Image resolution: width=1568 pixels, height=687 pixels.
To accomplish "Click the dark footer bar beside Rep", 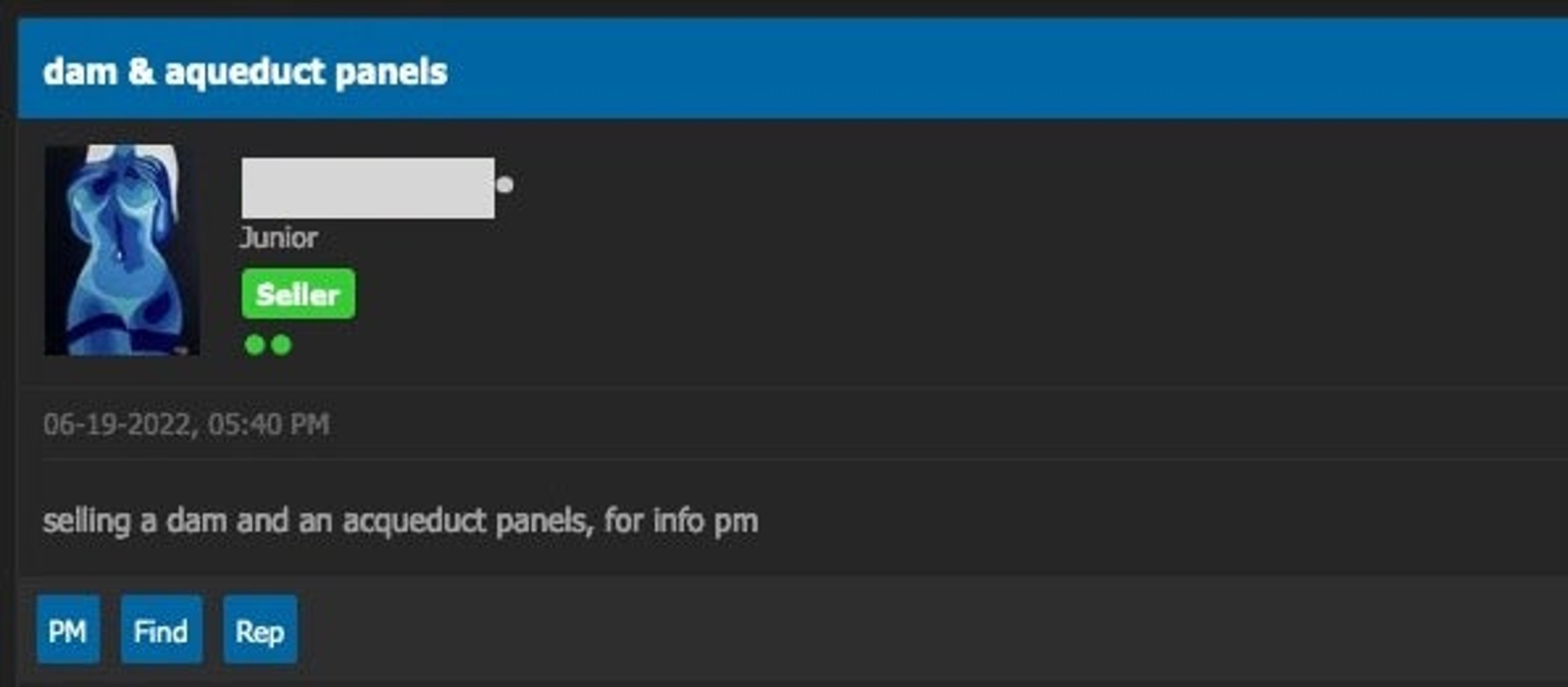I will point(931,629).
